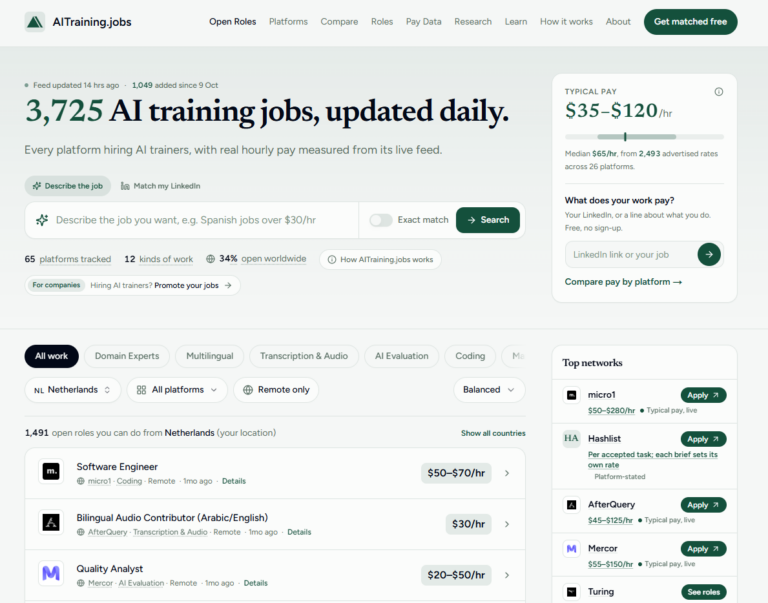
Task: Click the Search button
Action: pyautogui.click(x=488, y=220)
